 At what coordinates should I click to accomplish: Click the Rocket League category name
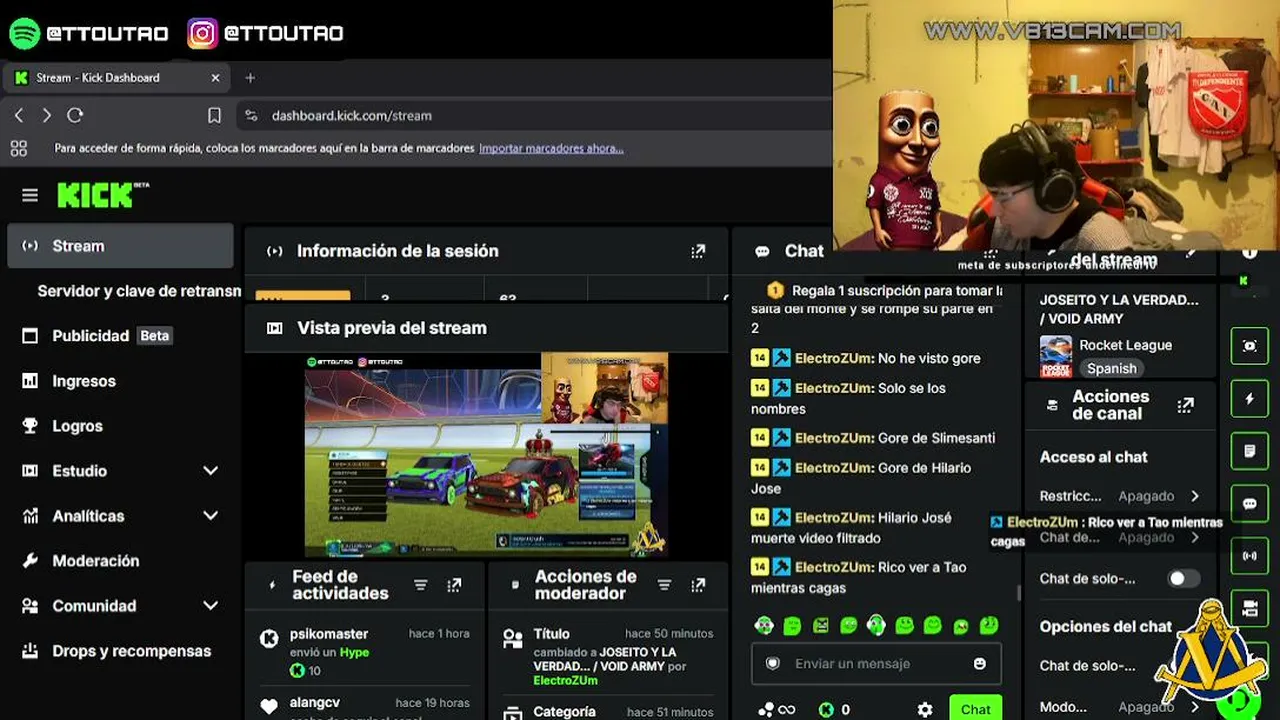[x=1125, y=345]
